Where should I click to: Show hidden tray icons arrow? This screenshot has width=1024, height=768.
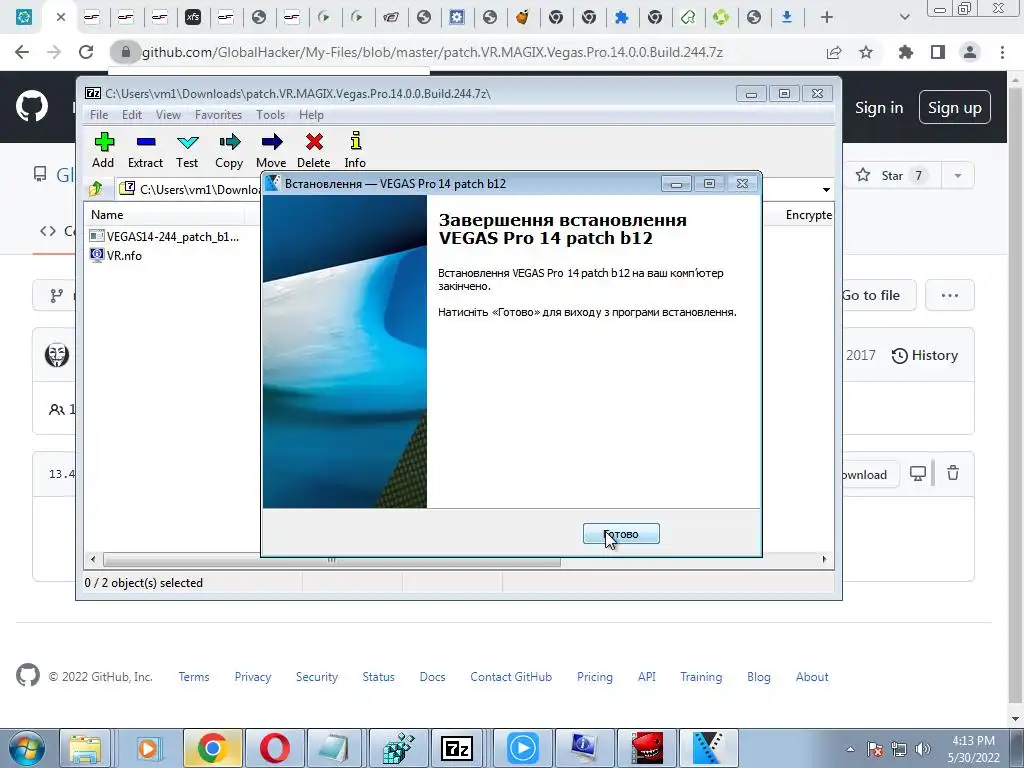pos(850,749)
